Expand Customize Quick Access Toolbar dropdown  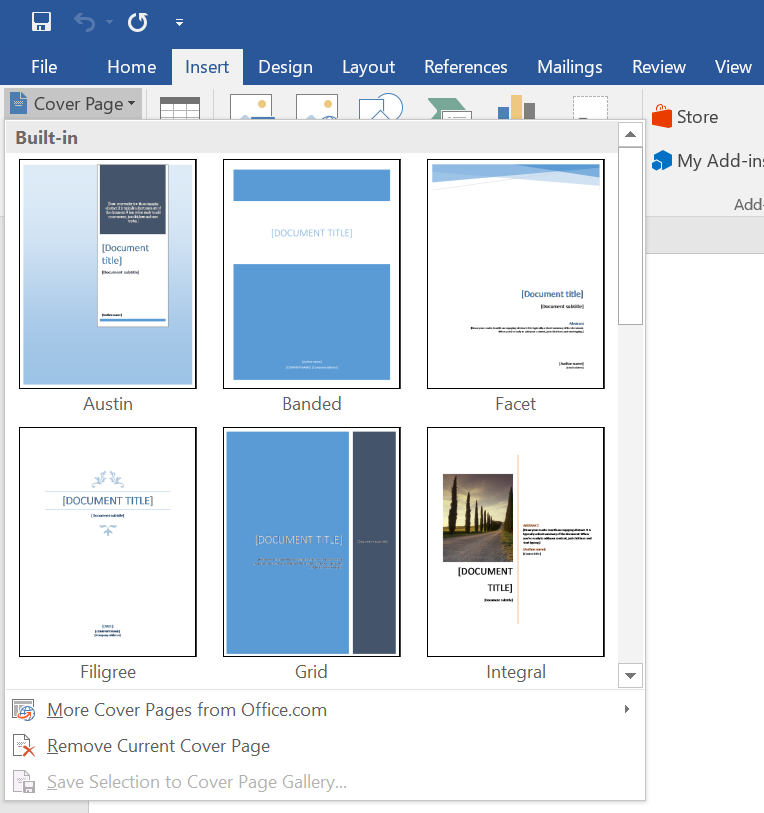click(x=179, y=22)
